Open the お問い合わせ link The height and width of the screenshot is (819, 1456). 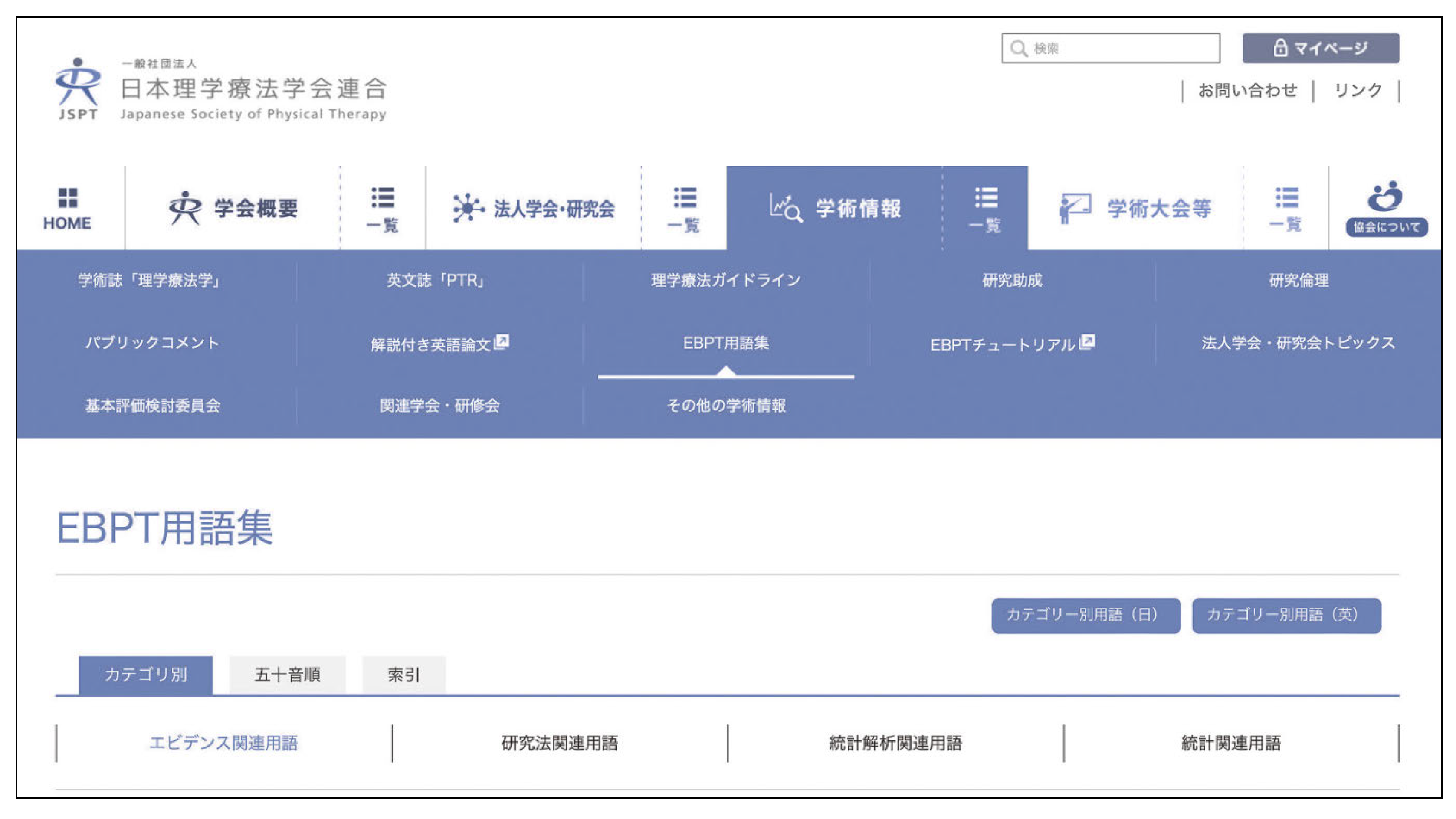click(x=1247, y=90)
